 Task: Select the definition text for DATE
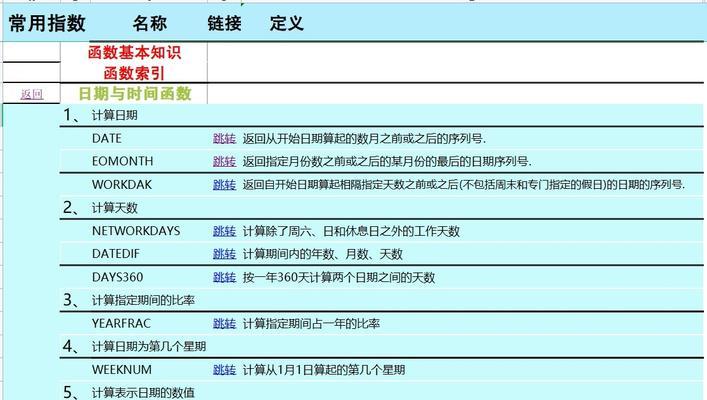[364, 138]
